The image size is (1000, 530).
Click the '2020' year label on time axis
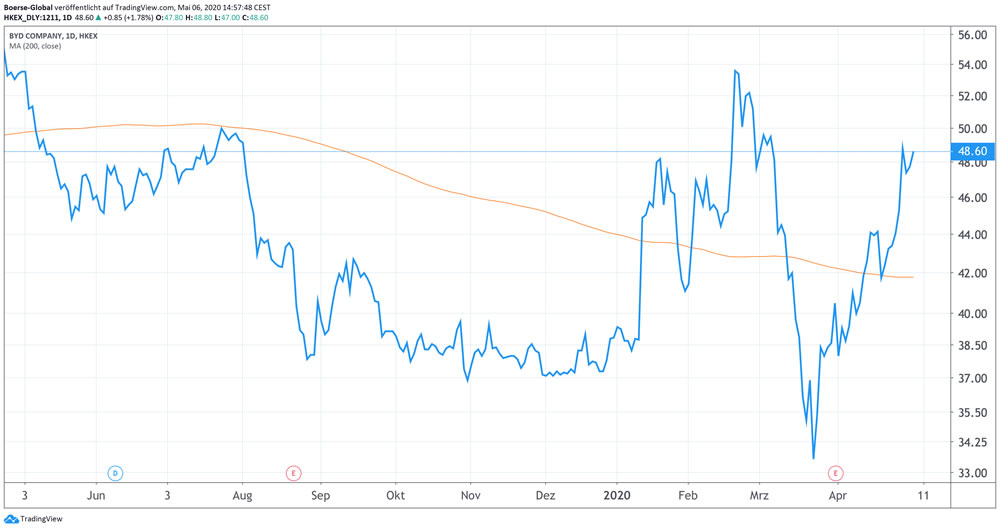pos(617,496)
